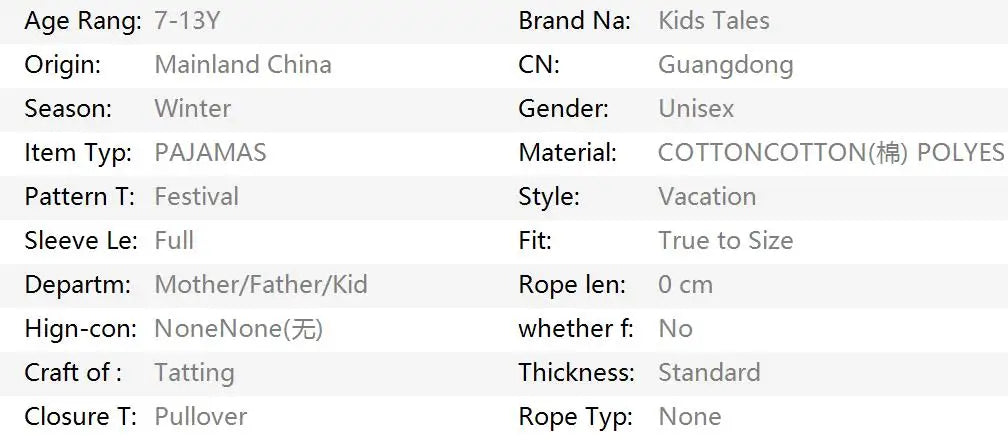Screen dimensions: 1008x440
Task: Click the 'Age Rang:' label
Action: (82, 21)
